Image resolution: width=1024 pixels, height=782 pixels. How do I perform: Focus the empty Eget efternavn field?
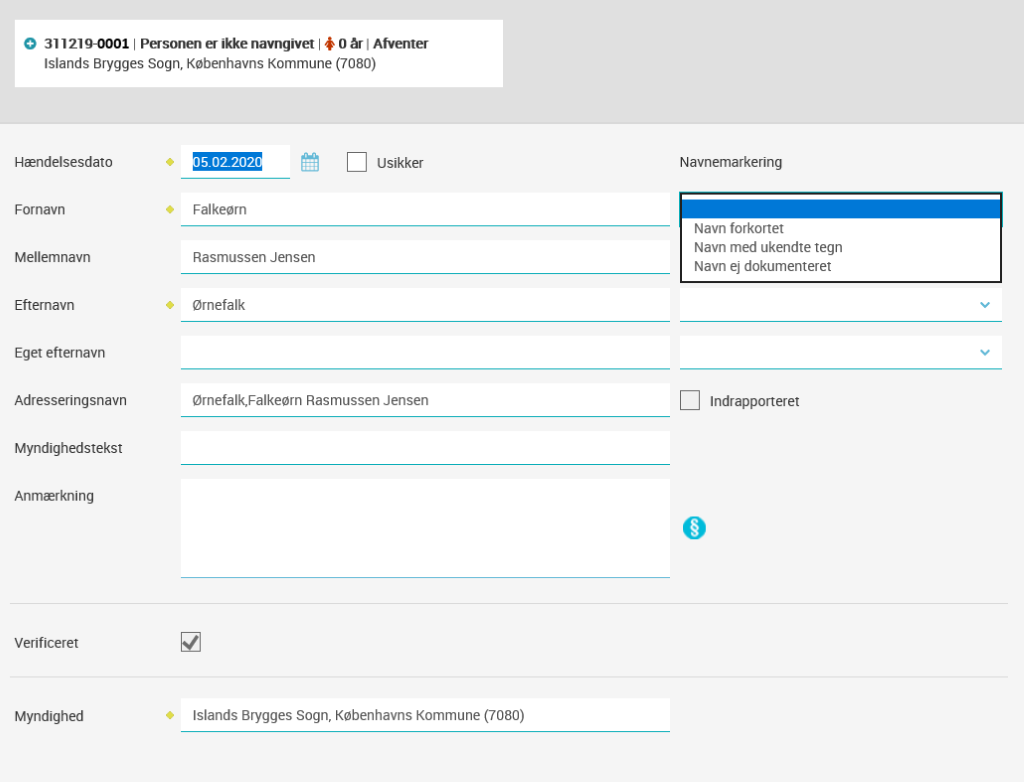425,353
